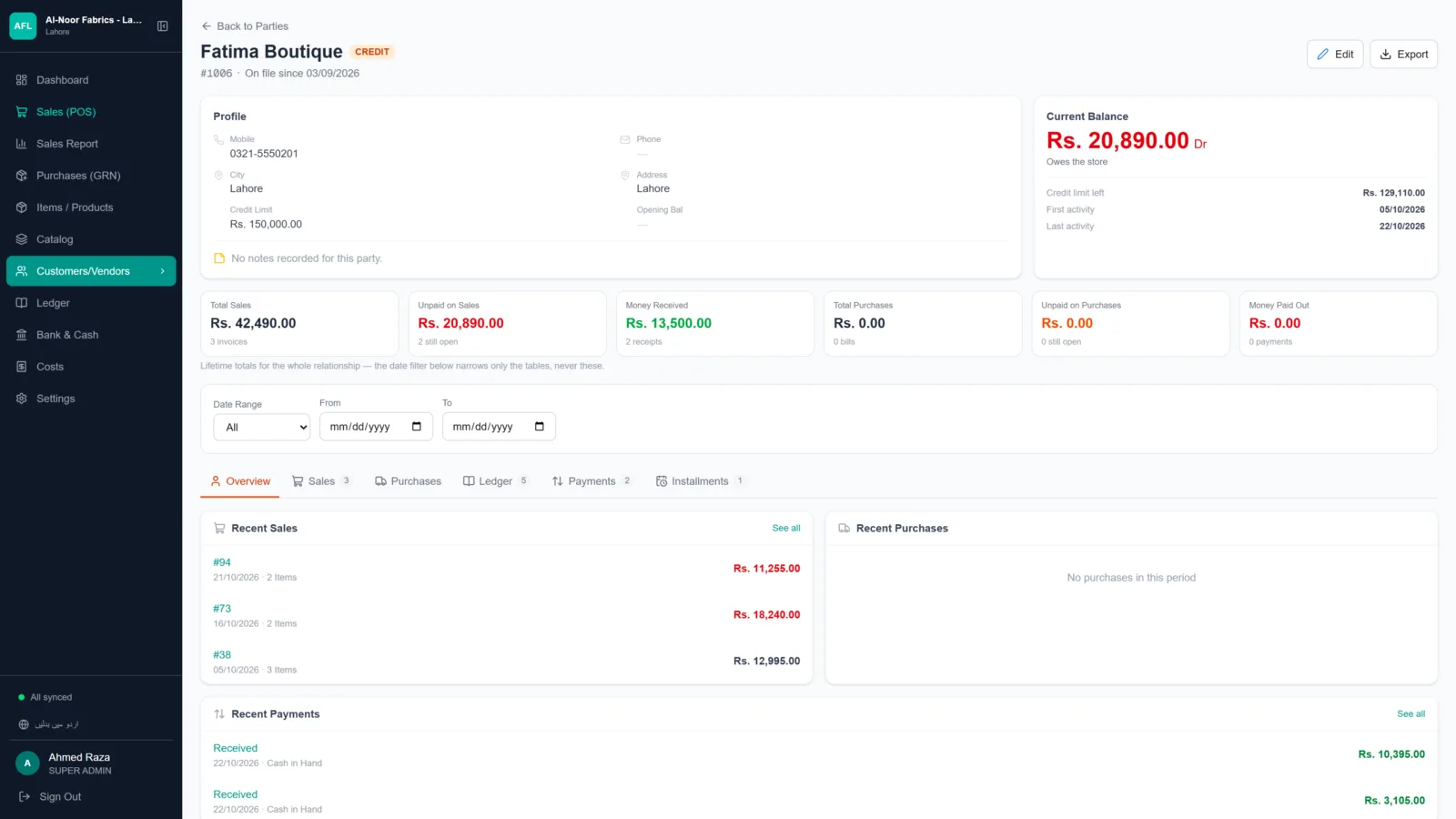Click the AFL store logo
This screenshot has width=1456, height=819.
(23, 26)
